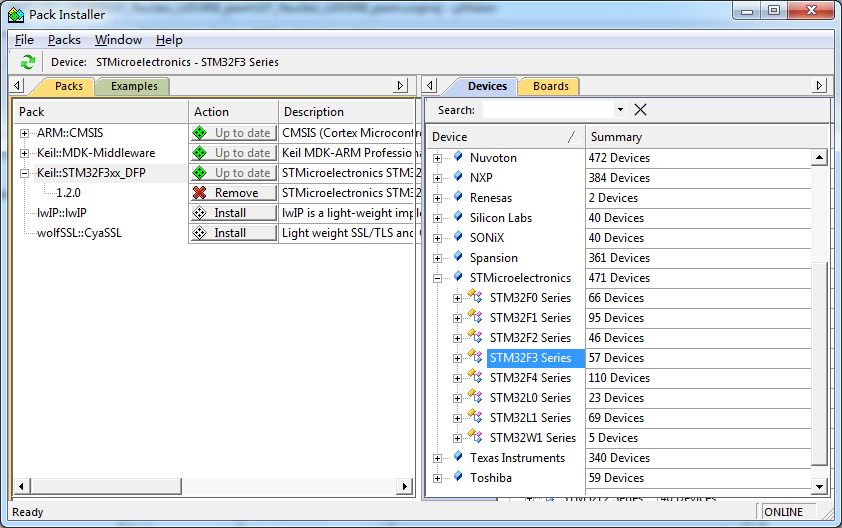
Task: Expand the Keil::MDK-Middleware pack node
Action: [x=24, y=154]
